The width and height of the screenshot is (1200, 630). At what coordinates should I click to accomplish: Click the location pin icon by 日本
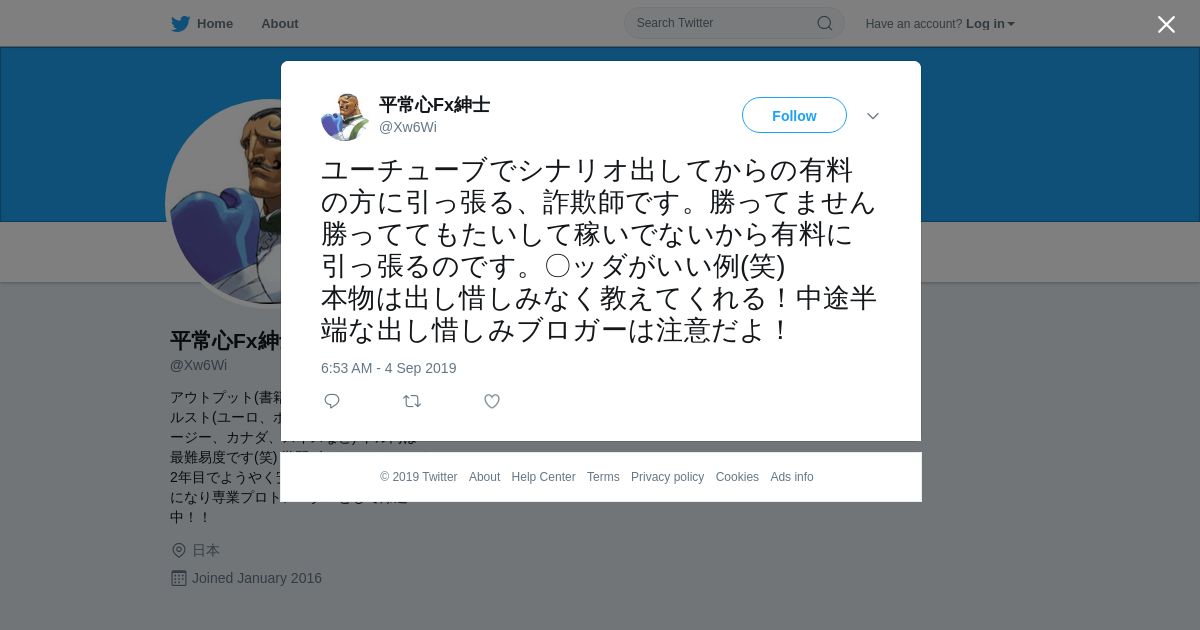click(179, 550)
